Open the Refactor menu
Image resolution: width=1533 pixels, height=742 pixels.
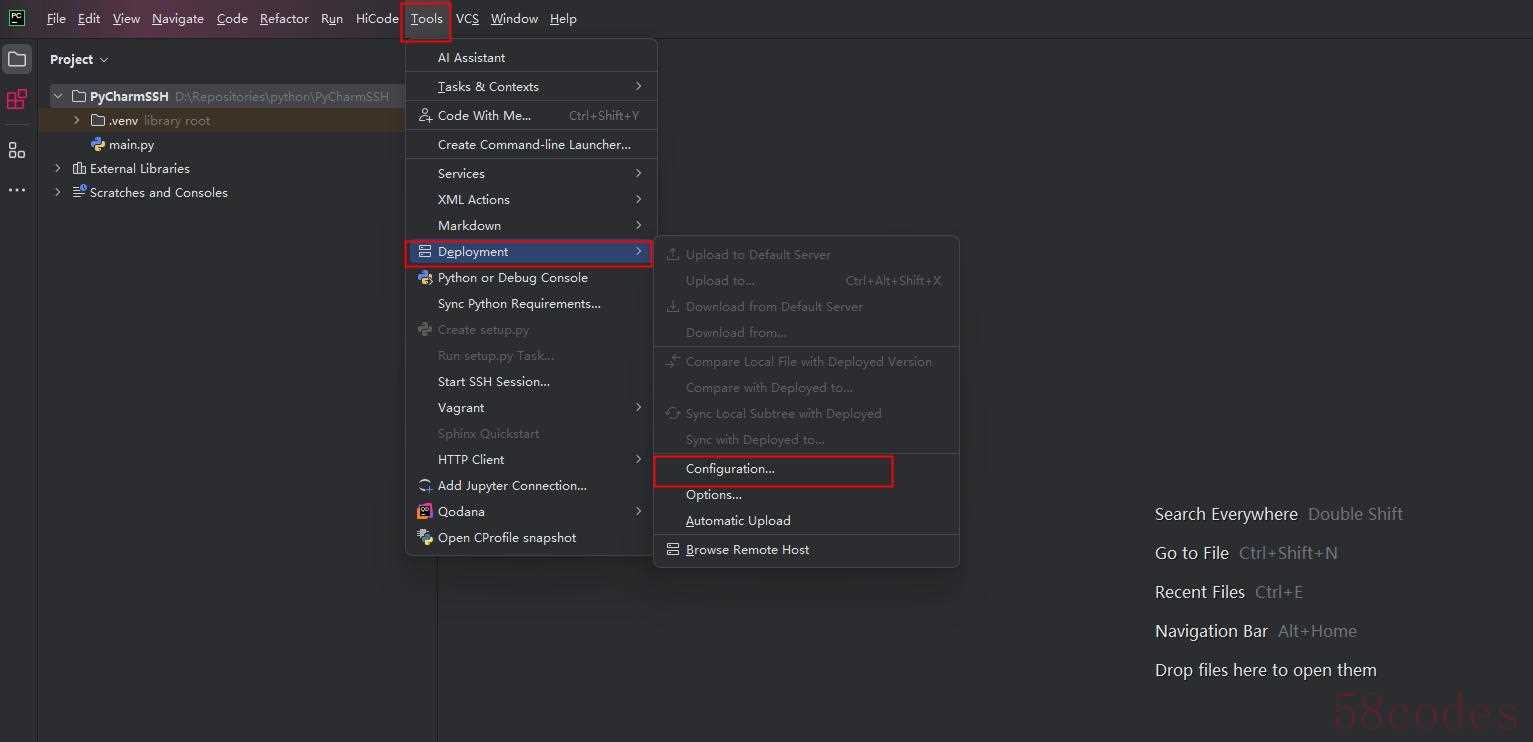pos(284,19)
